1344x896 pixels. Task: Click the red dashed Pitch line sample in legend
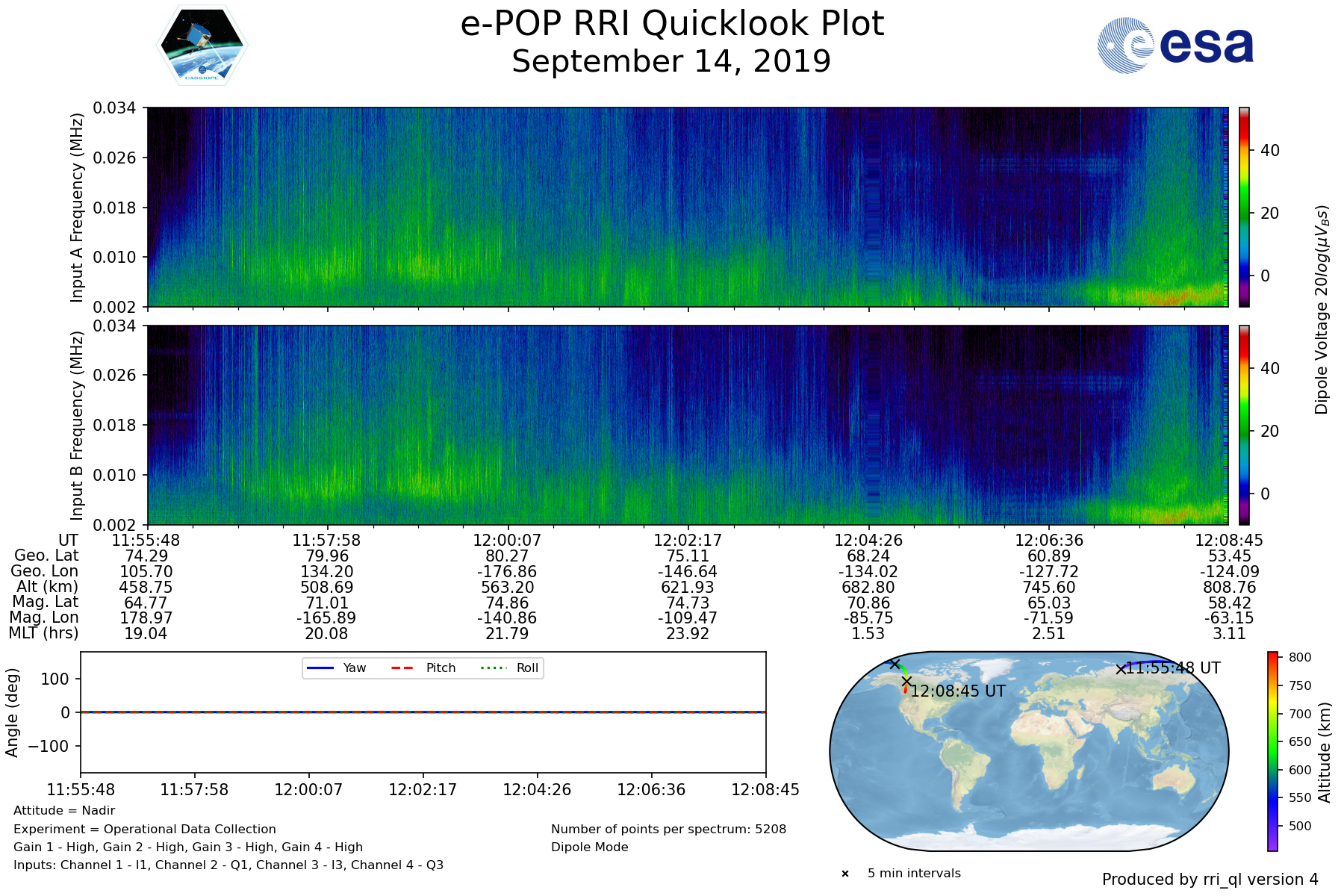pyautogui.click(x=402, y=668)
